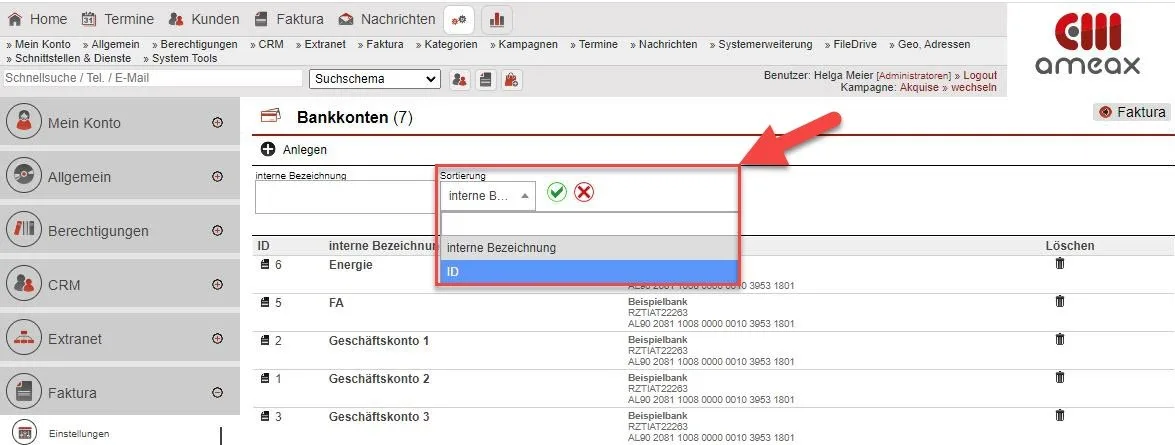Focus the Schnellsuche search field

(152, 78)
